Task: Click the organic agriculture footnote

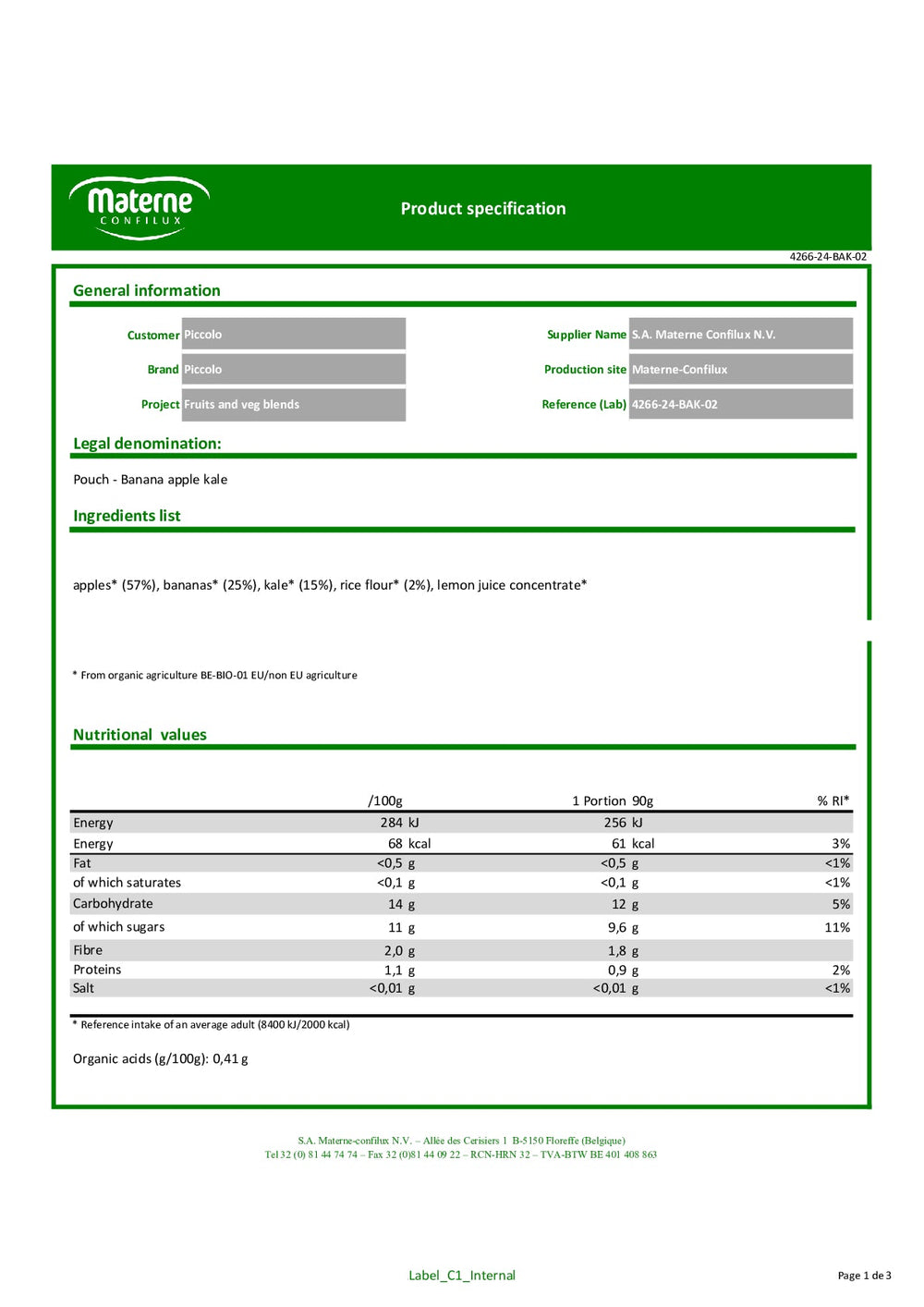Action: click(x=214, y=675)
